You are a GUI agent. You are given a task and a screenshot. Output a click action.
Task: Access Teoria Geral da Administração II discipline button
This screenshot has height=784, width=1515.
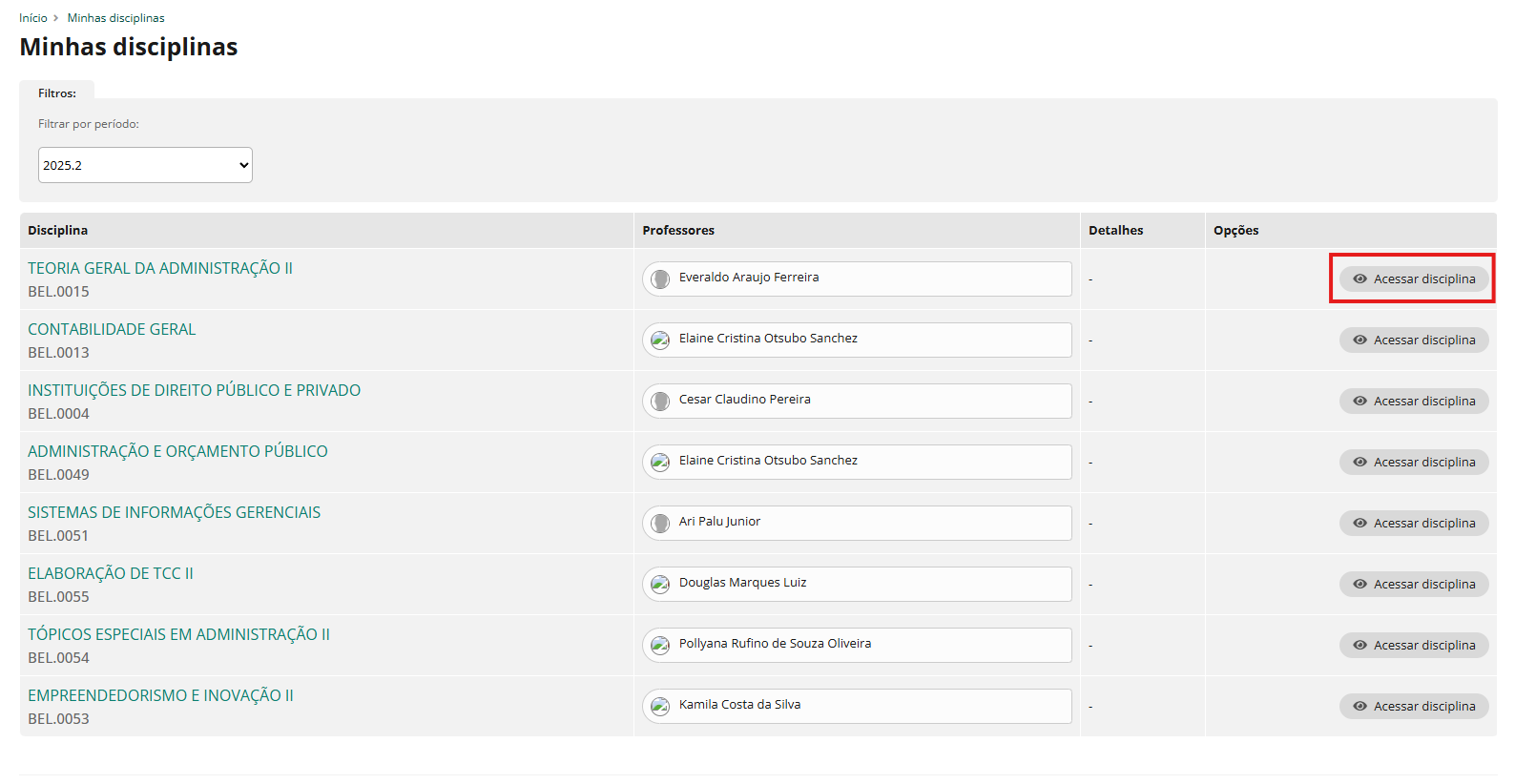[x=1413, y=279]
